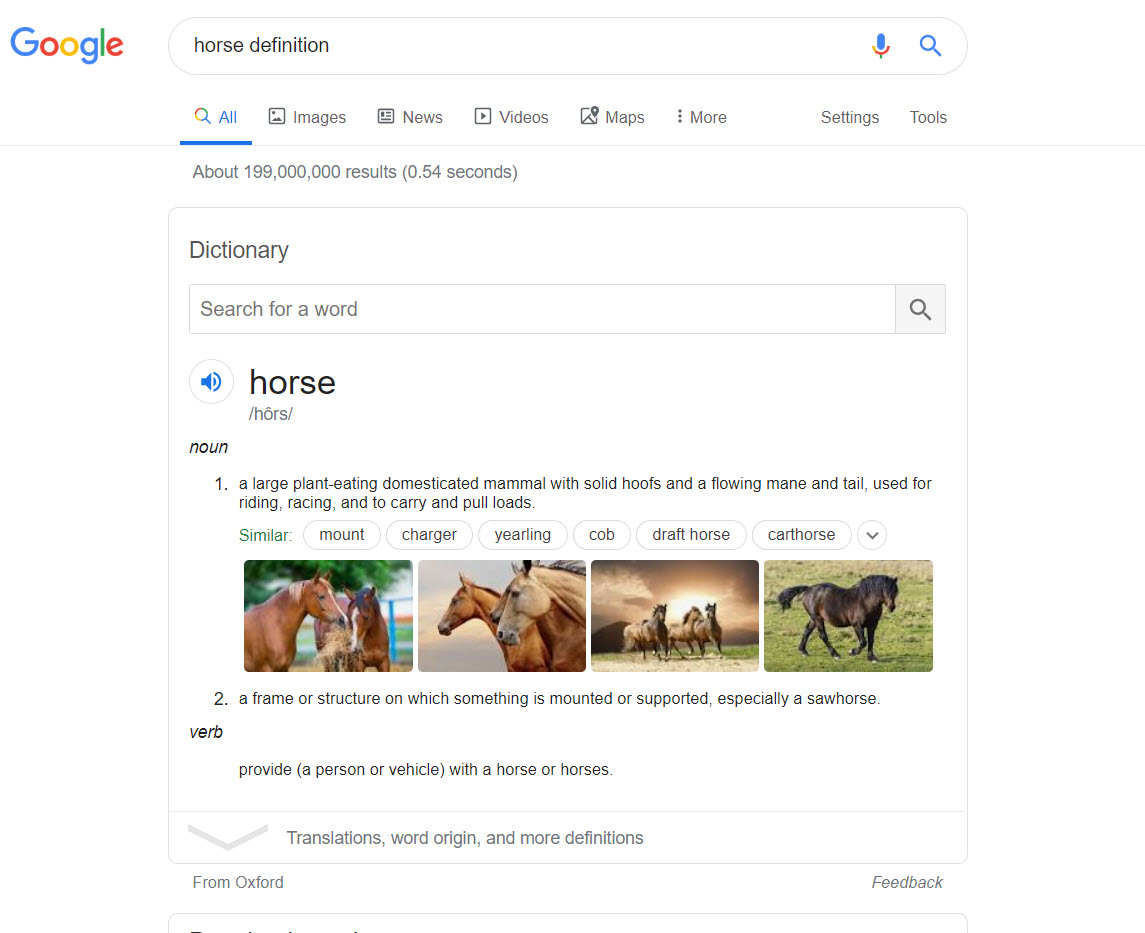Image resolution: width=1145 pixels, height=933 pixels.
Task: Click the blue search magnifier icon
Action: pos(930,46)
